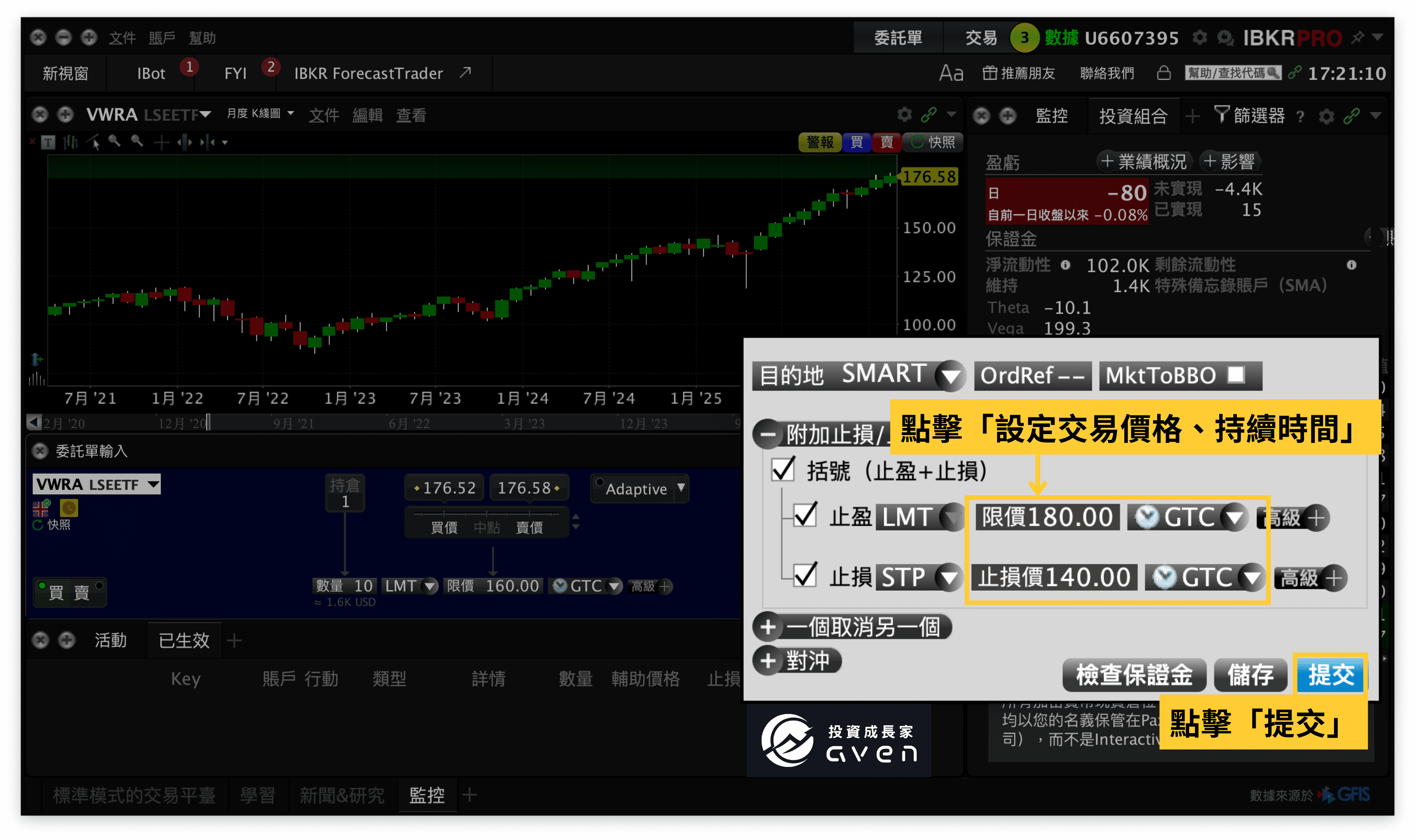Toggle the 括號（止盈+止損）checkbox

click(783, 471)
